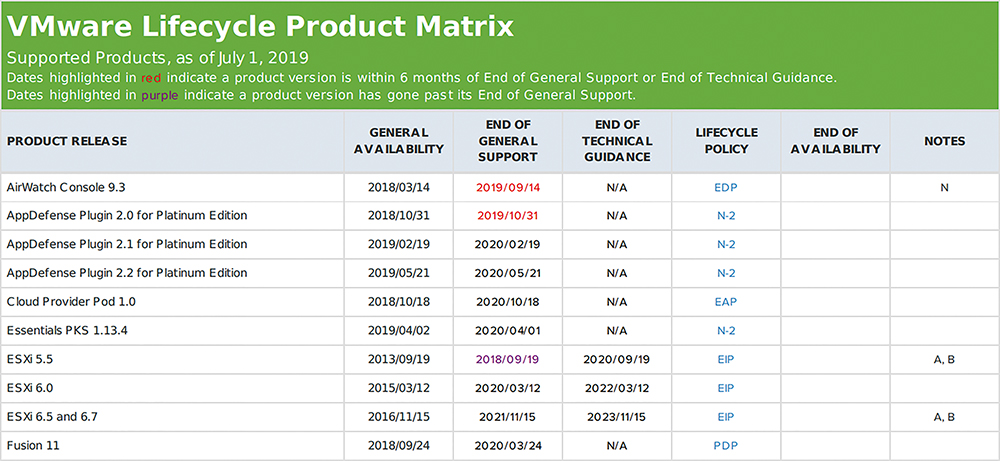1000x461 pixels.
Task: Open the EAP policy link for Cloud Provider Pod
Action: point(726,302)
